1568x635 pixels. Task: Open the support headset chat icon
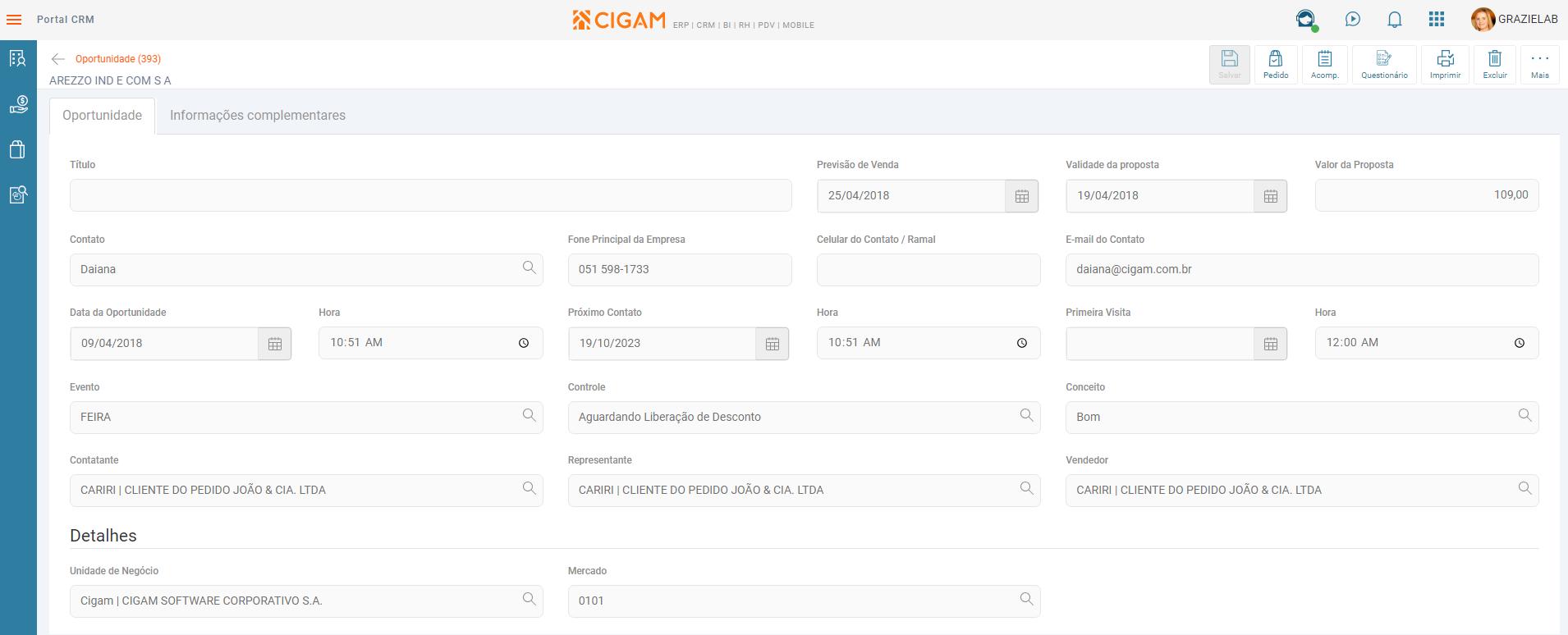tap(1306, 20)
